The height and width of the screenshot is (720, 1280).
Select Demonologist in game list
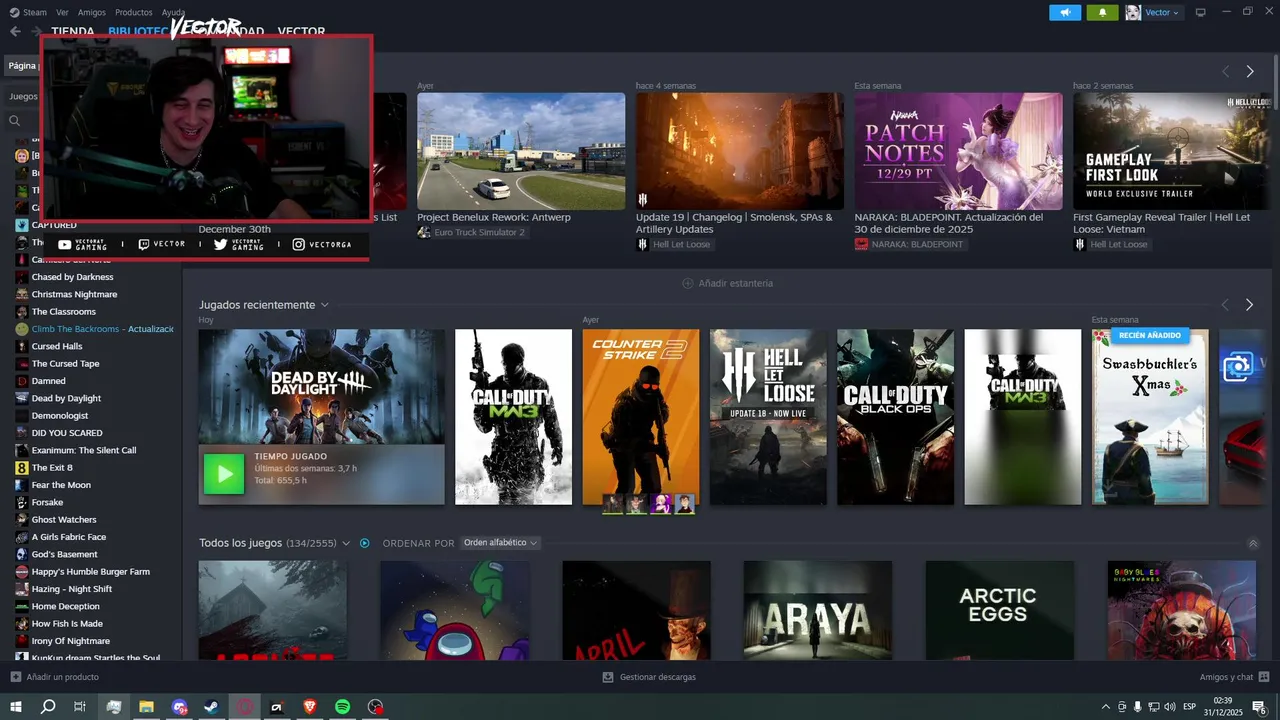coord(60,416)
